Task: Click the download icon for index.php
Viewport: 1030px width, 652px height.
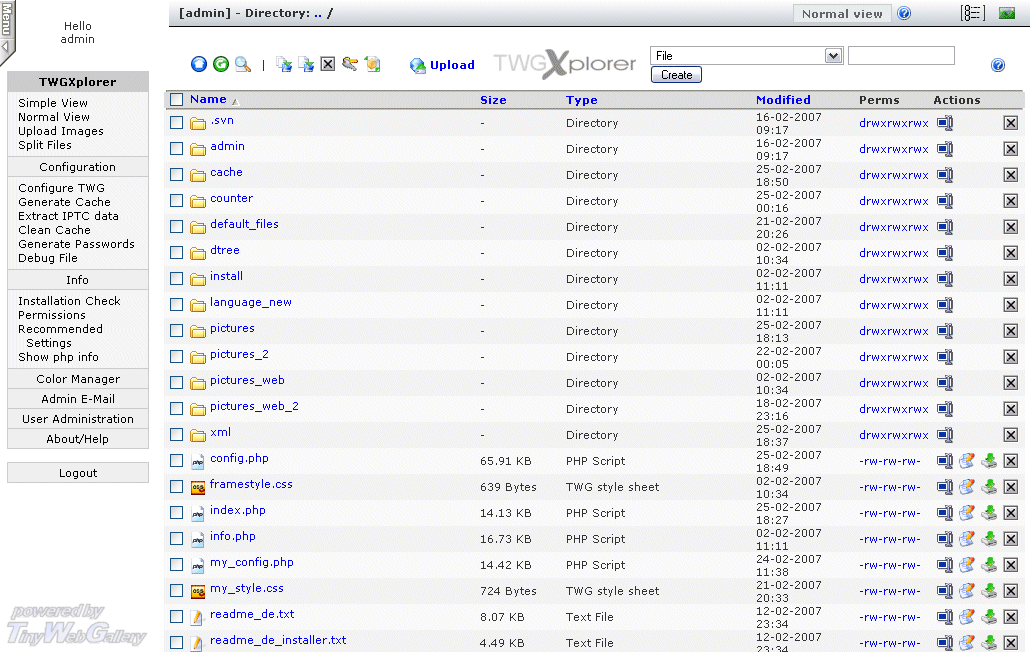Action: coord(989,513)
